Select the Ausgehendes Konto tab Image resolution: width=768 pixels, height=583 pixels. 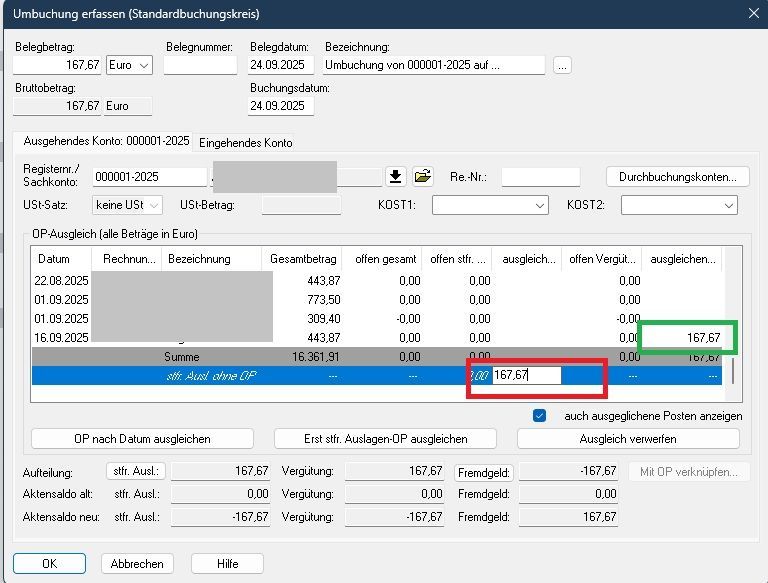(105, 143)
